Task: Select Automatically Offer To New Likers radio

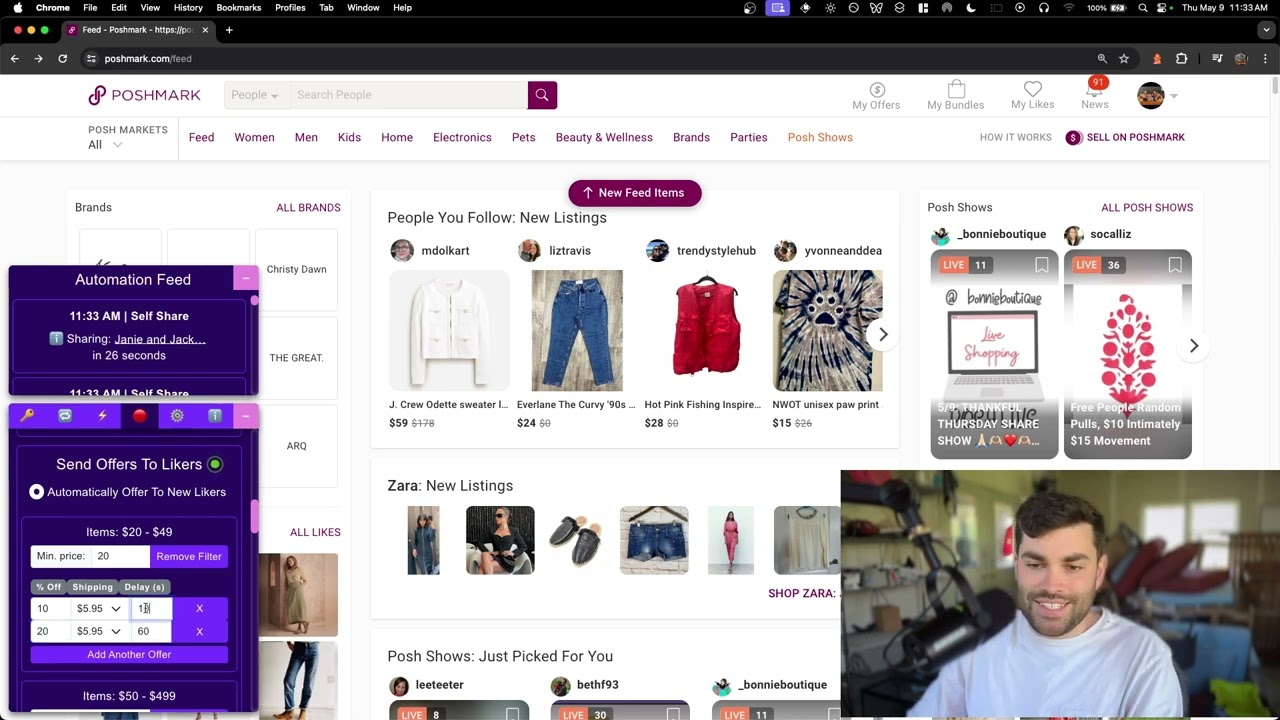Action: tap(37, 492)
